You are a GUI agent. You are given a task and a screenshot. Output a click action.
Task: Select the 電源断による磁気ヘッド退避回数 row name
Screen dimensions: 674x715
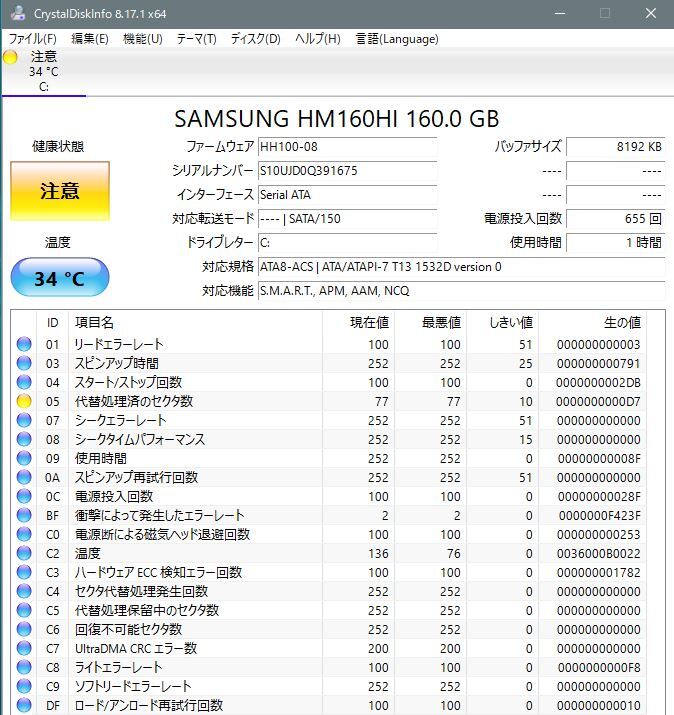click(x=162, y=534)
